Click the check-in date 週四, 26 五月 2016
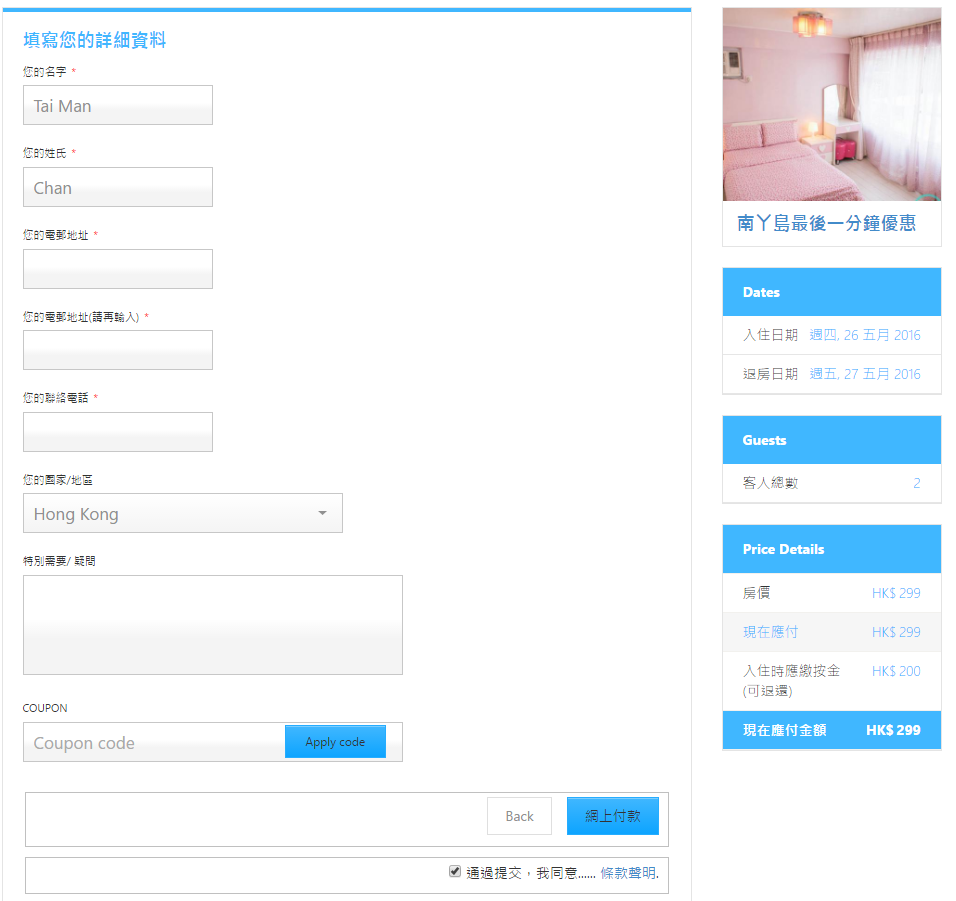The height and width of the screenshot is (901, 956). [864, 335]
